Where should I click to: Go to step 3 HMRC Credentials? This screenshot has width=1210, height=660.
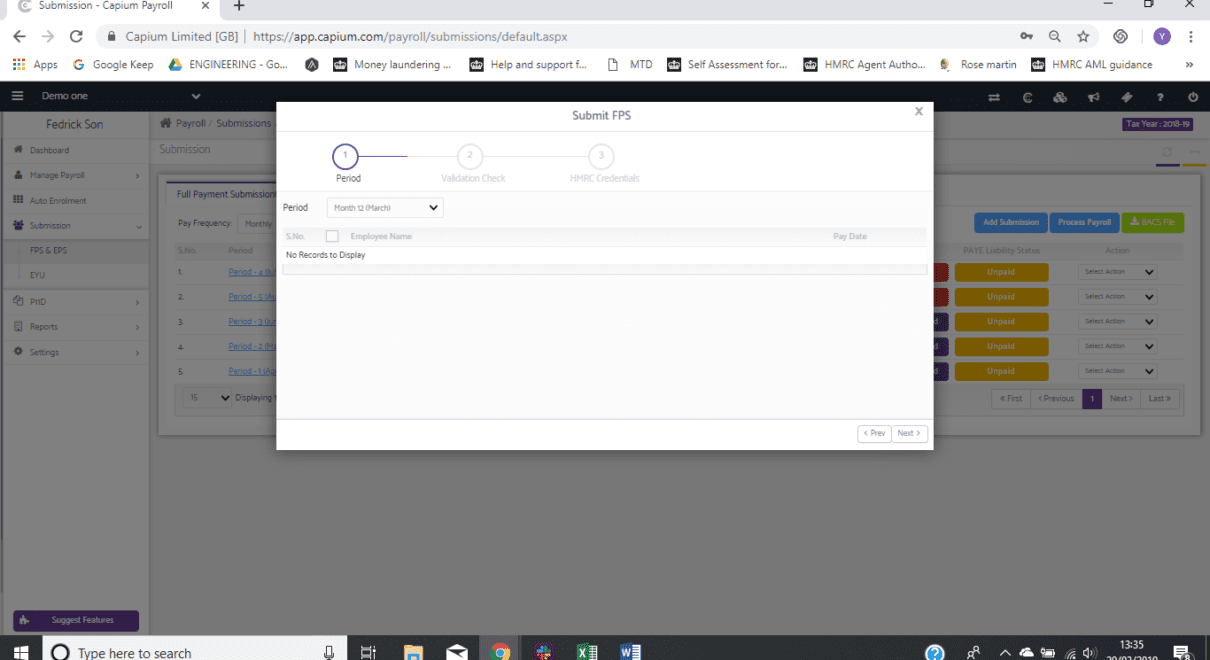pos(600,157)
